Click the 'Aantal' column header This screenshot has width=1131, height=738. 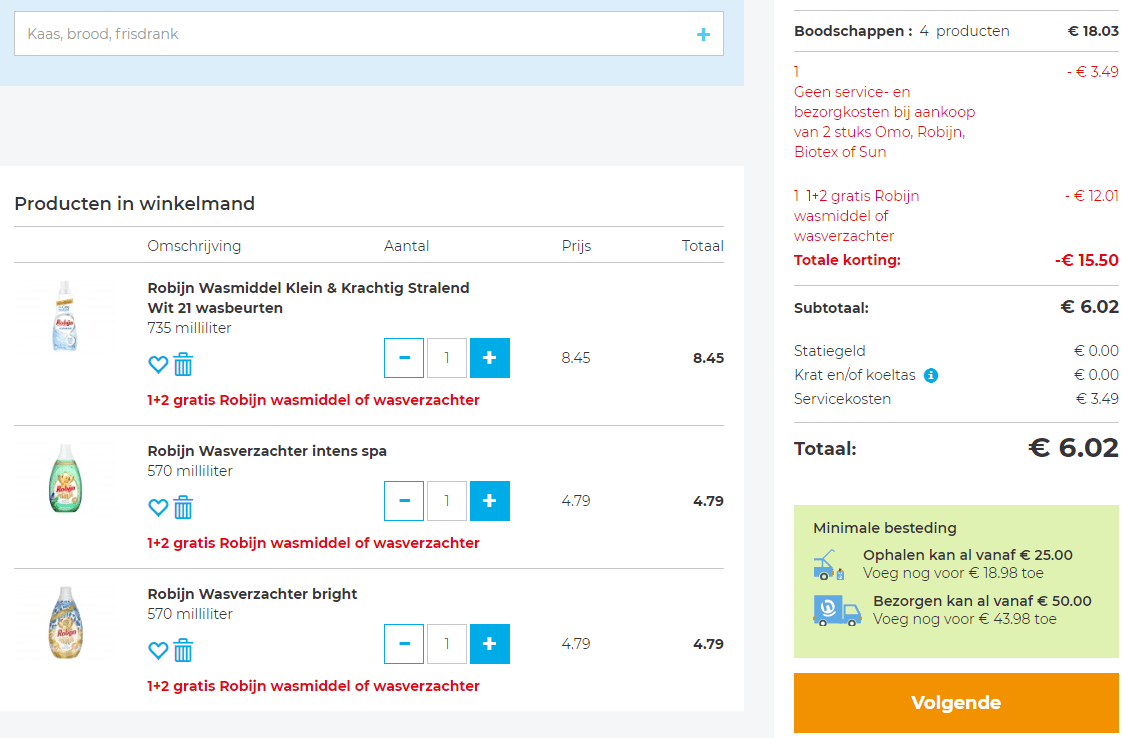pos(406,246)
